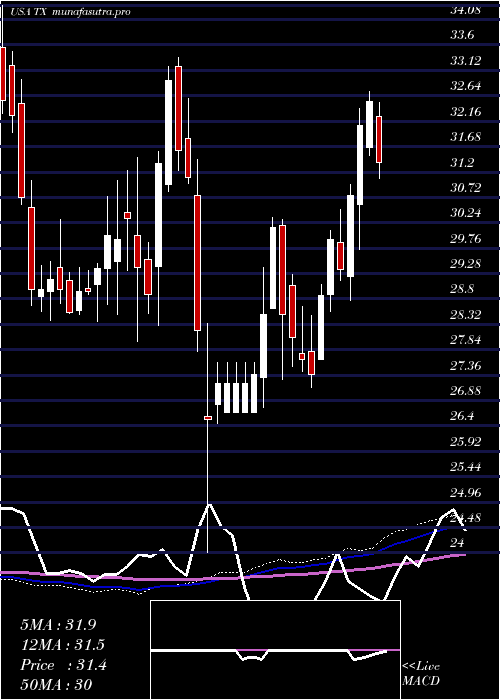Select the 27.36 price axis label
This screenshot has width=500, height=700.
[465, 366]
